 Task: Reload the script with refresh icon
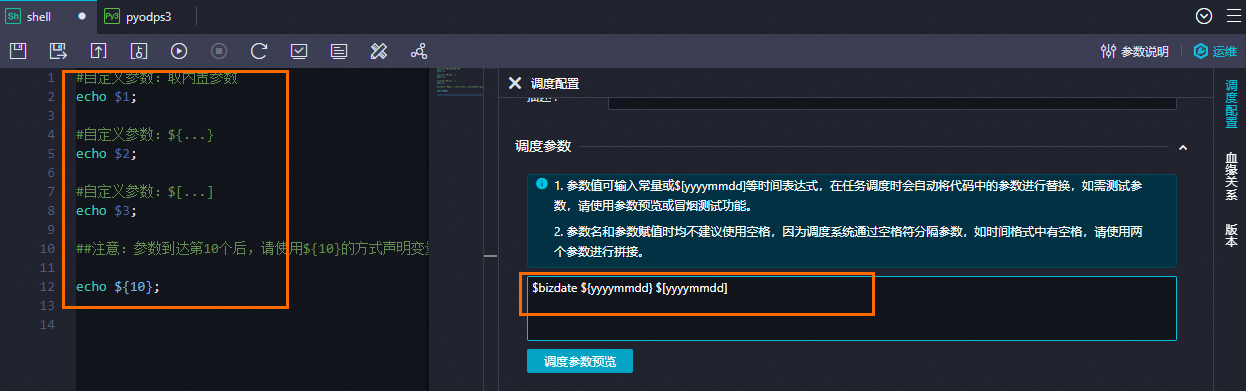pyautogui.click(x=259, y=50)
